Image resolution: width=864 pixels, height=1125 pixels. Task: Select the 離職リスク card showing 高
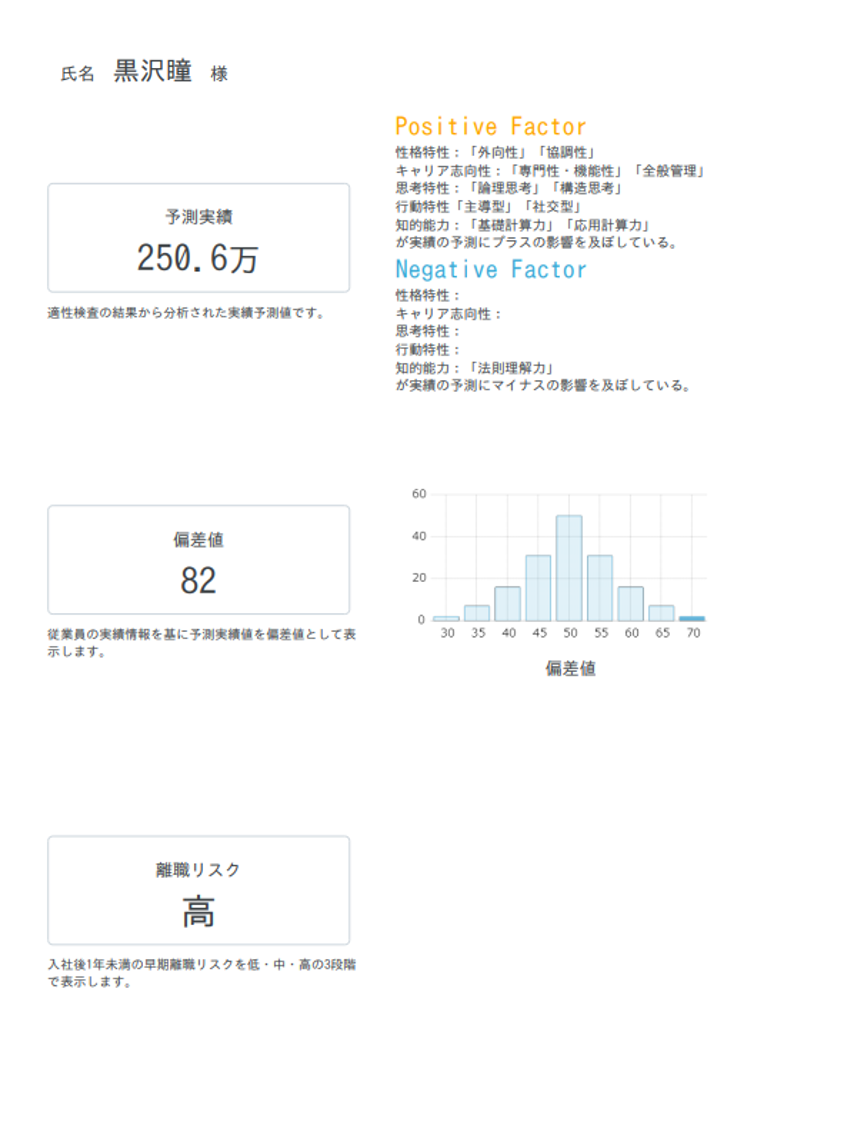(x=198, y=890)
